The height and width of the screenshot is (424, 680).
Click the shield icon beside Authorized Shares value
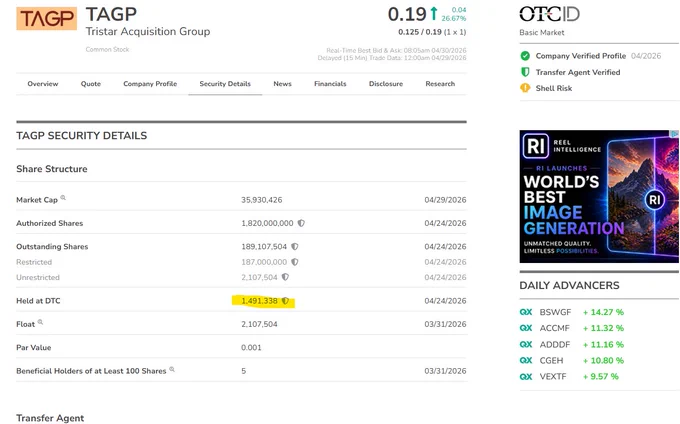pyautogui.click(x=301, y=223)
